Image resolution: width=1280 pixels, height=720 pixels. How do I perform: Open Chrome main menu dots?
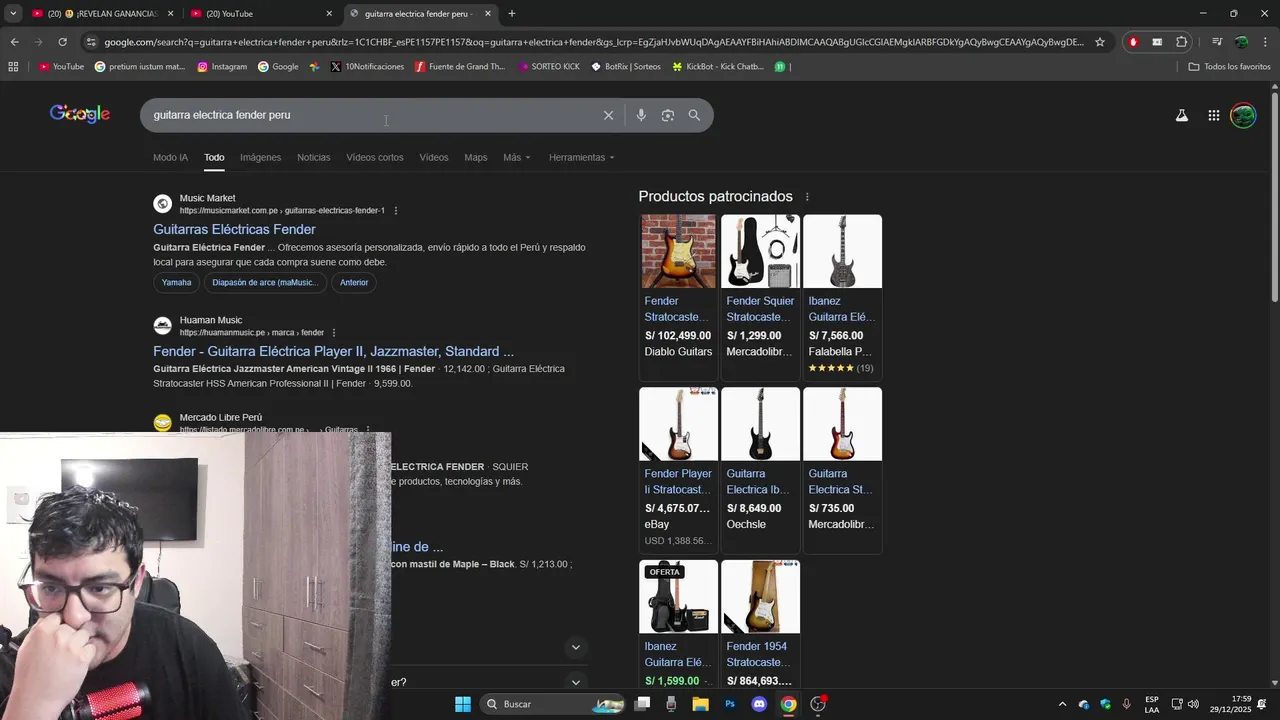[1266, 42]
